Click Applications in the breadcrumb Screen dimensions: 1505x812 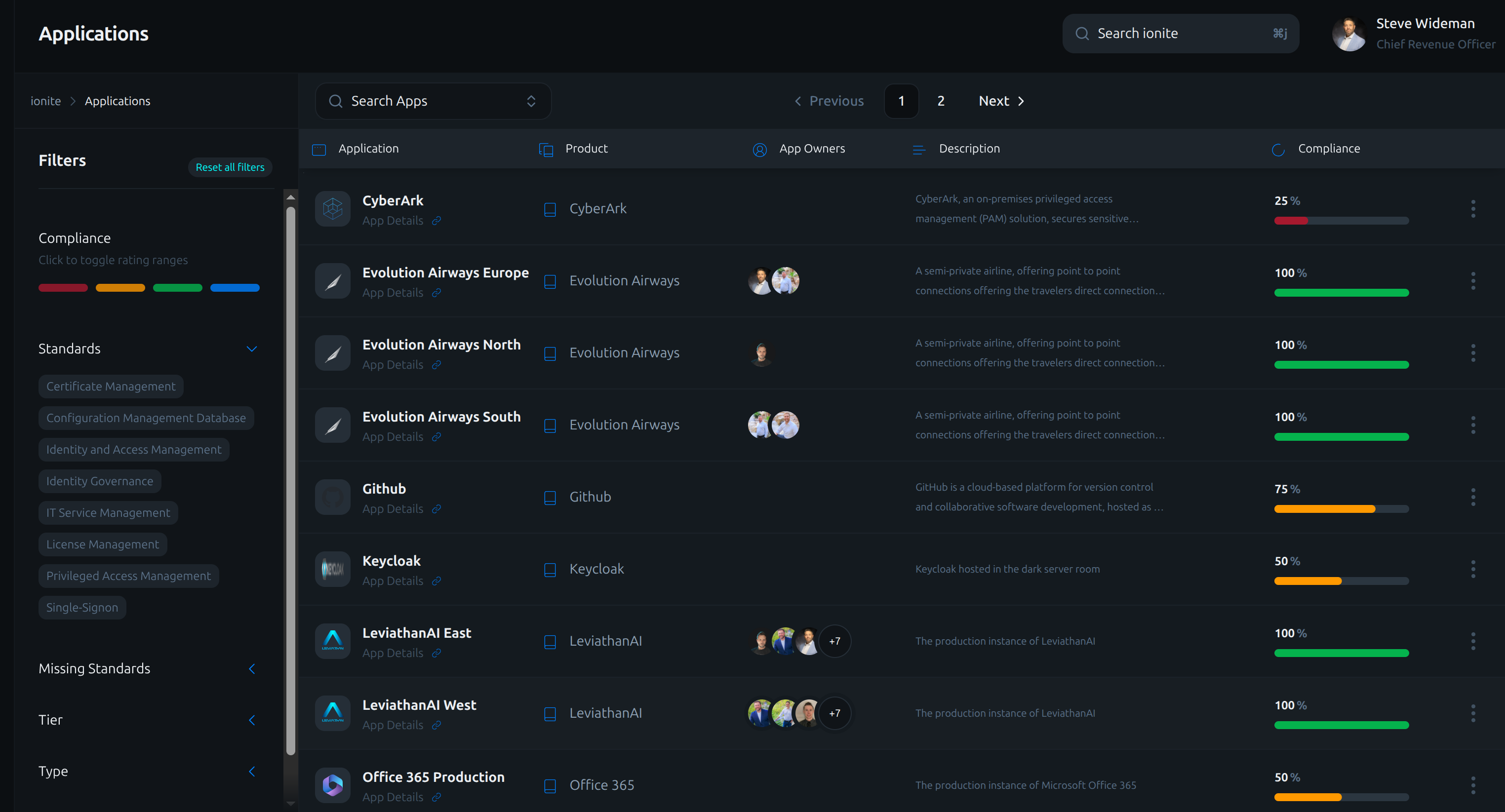coord(118,101)
